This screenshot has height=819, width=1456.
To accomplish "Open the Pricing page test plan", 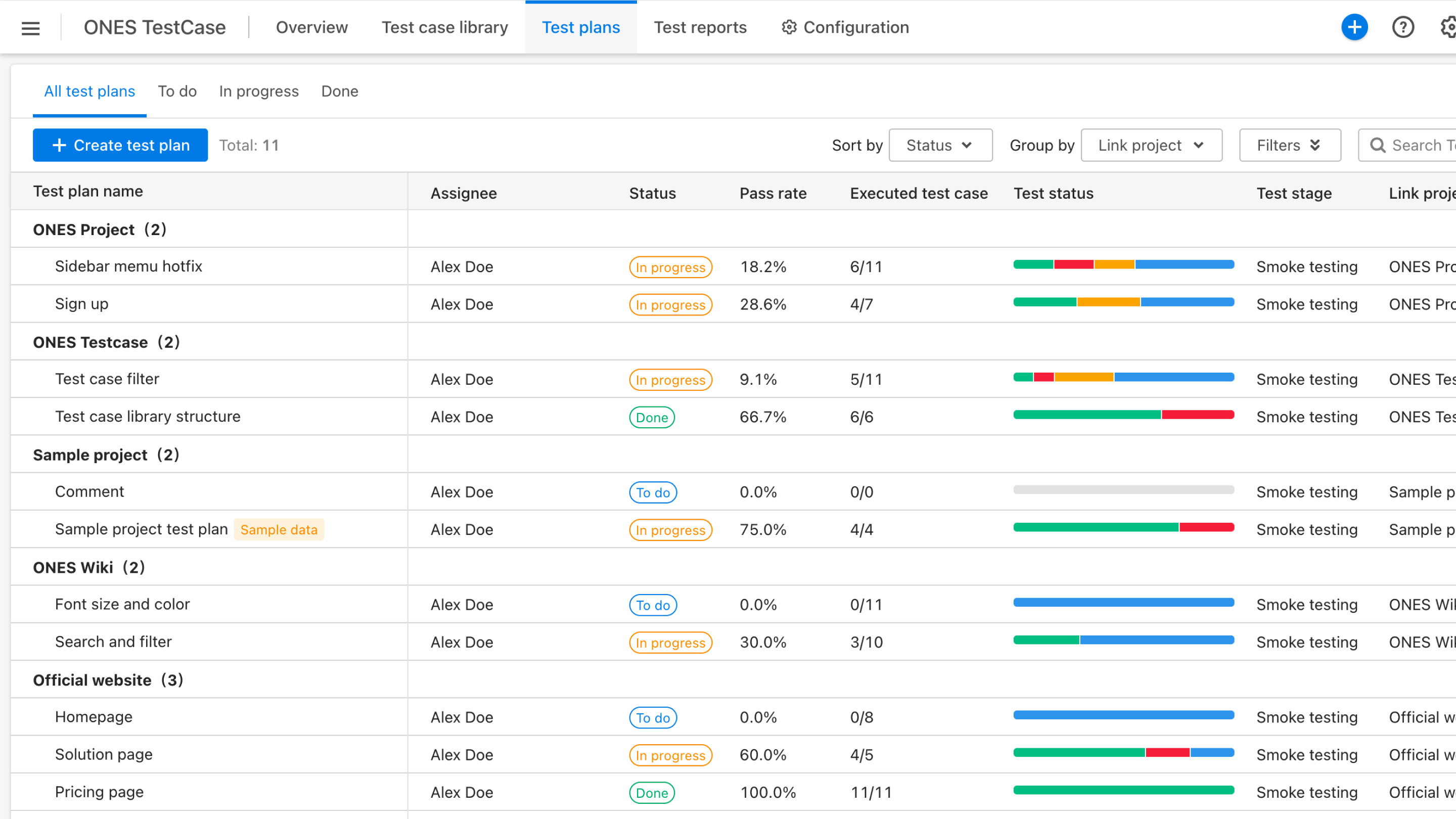I will click(99, 792).
